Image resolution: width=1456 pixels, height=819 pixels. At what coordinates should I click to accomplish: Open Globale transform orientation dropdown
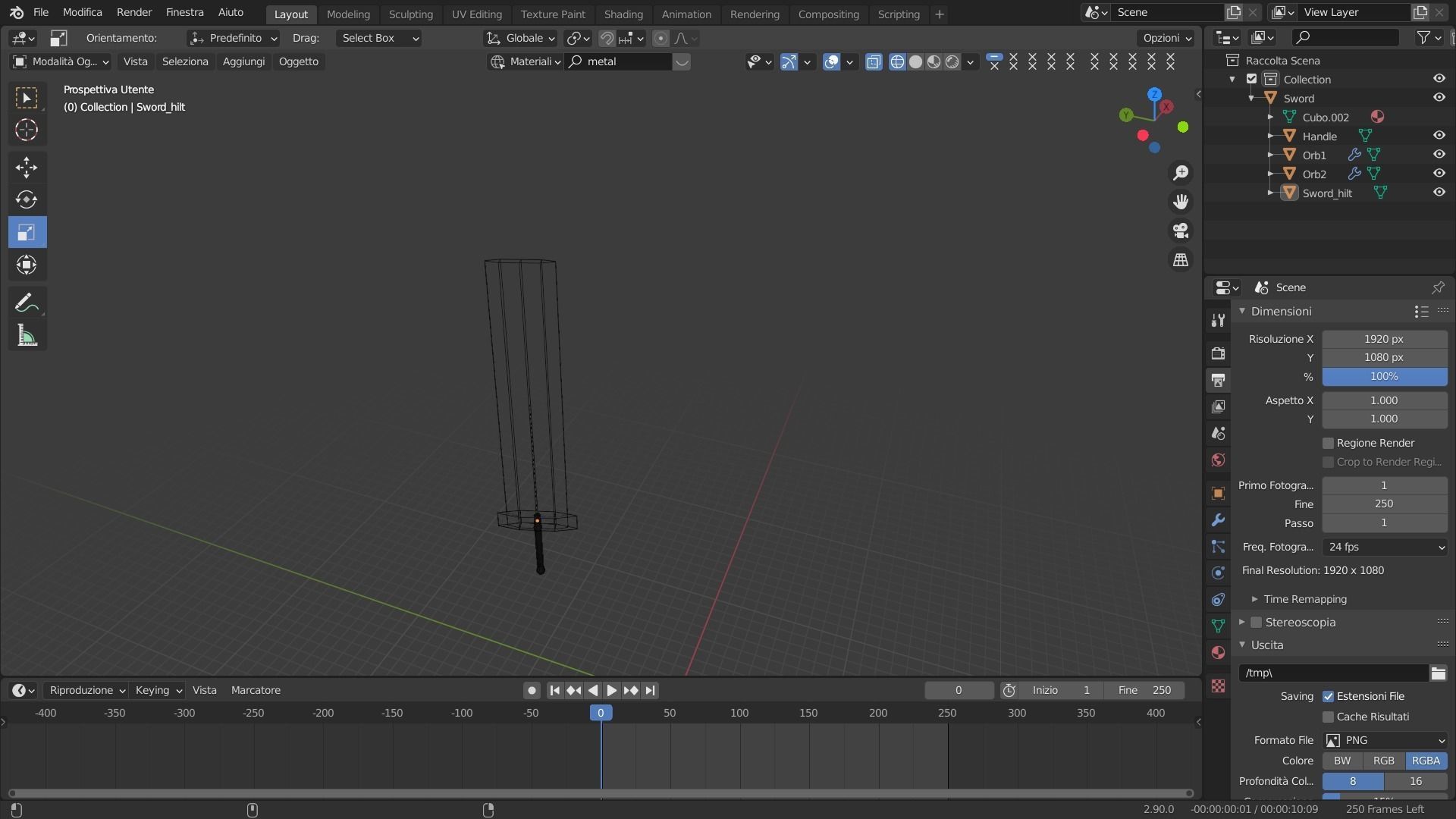tap(520, 38)
